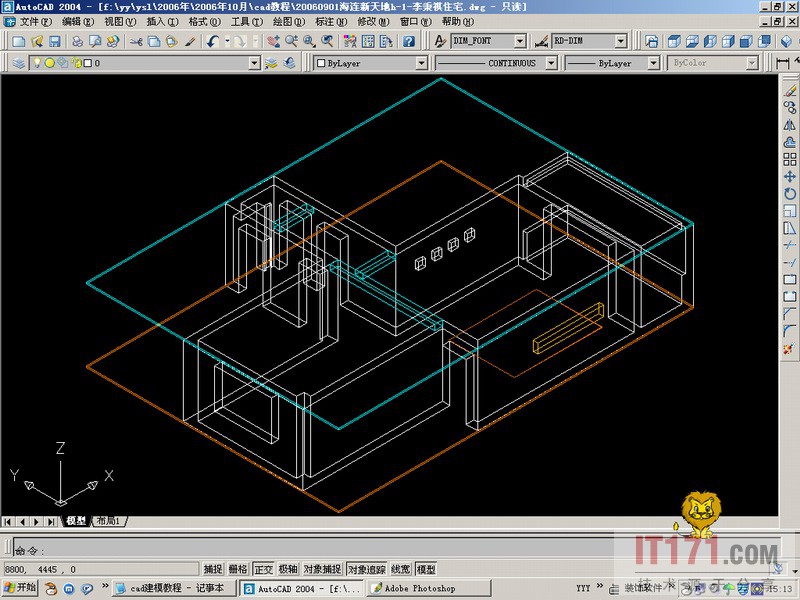Click the Save icon in the toolbar
Screen dimensions: 800x600
coord(54,42)
